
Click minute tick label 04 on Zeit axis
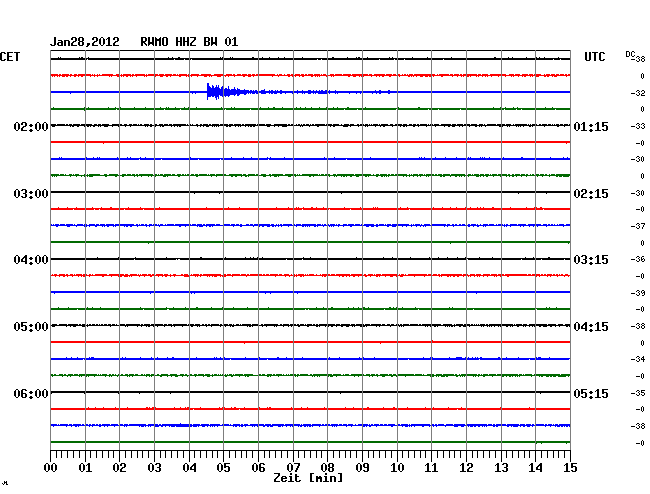(189, 467)
